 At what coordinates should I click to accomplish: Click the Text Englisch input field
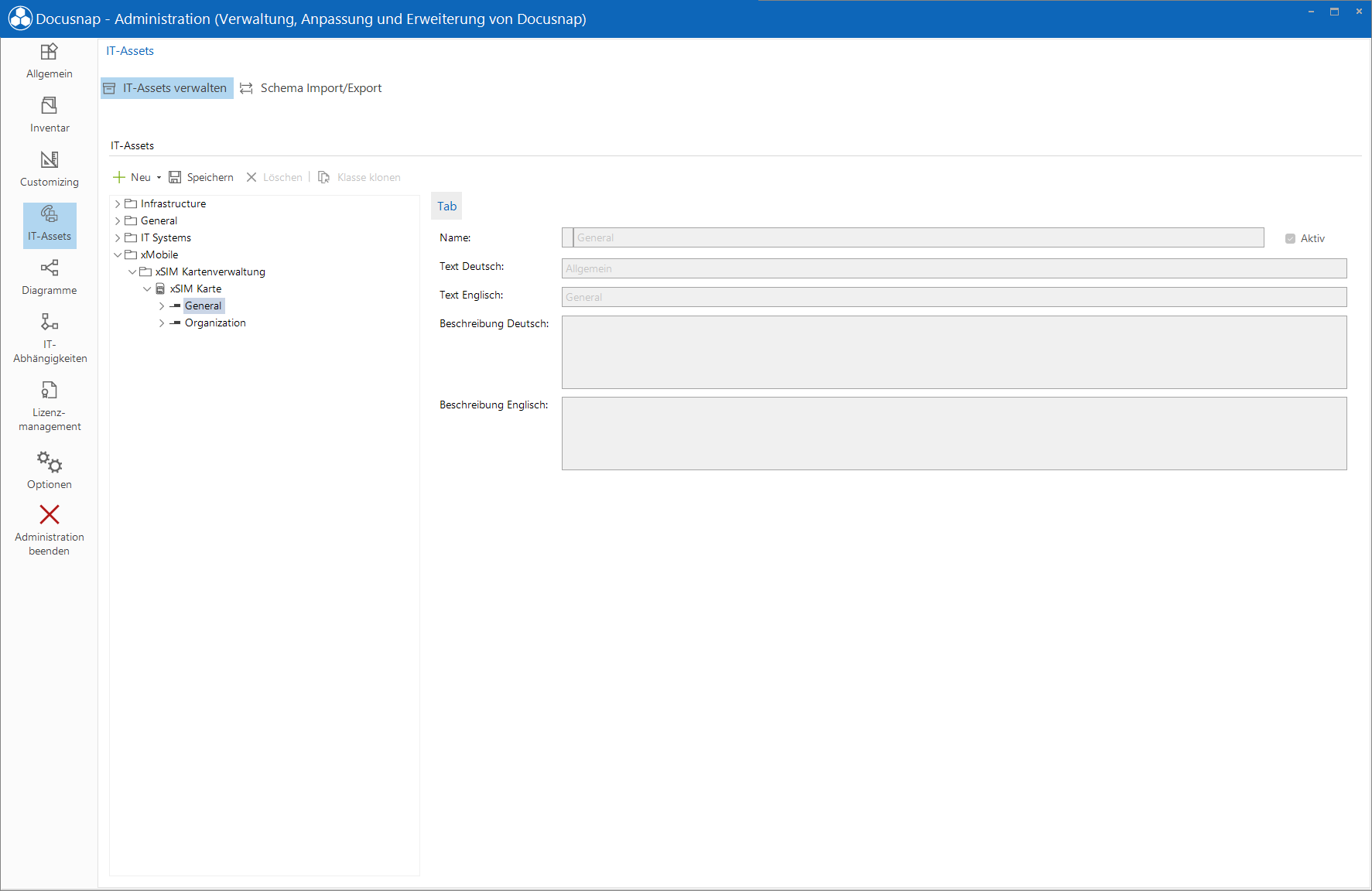(x=954, y=297)
